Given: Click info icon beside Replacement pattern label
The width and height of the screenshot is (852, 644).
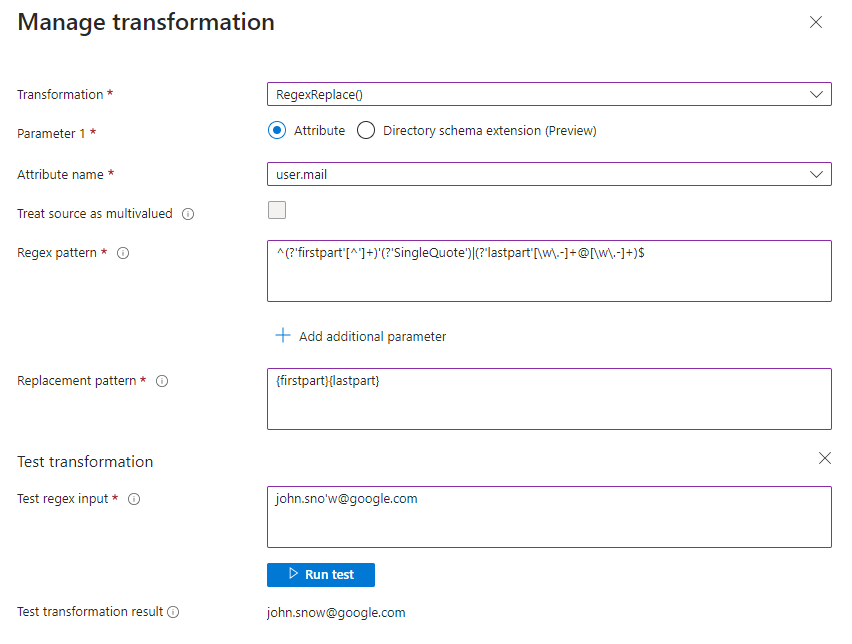Looking at the screenshot, I should pyautogui.click(x=162, y=381).
